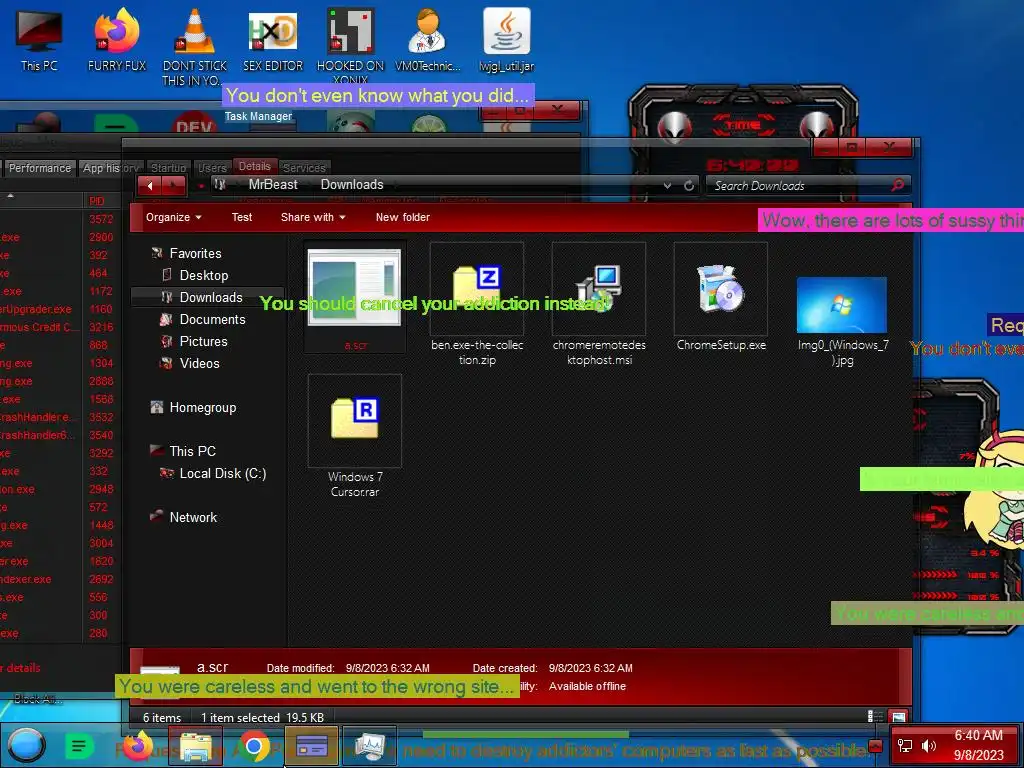Launch FURRY FUX Firefox desktop shortcut
This screenshot has width=1024, height=768.
click(x=117, y=39)
